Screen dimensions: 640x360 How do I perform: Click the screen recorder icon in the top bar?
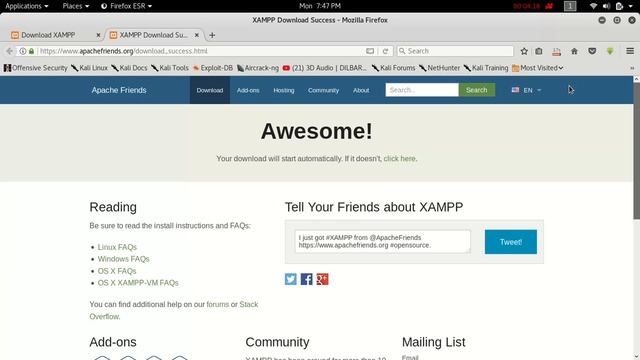[549, 6]
